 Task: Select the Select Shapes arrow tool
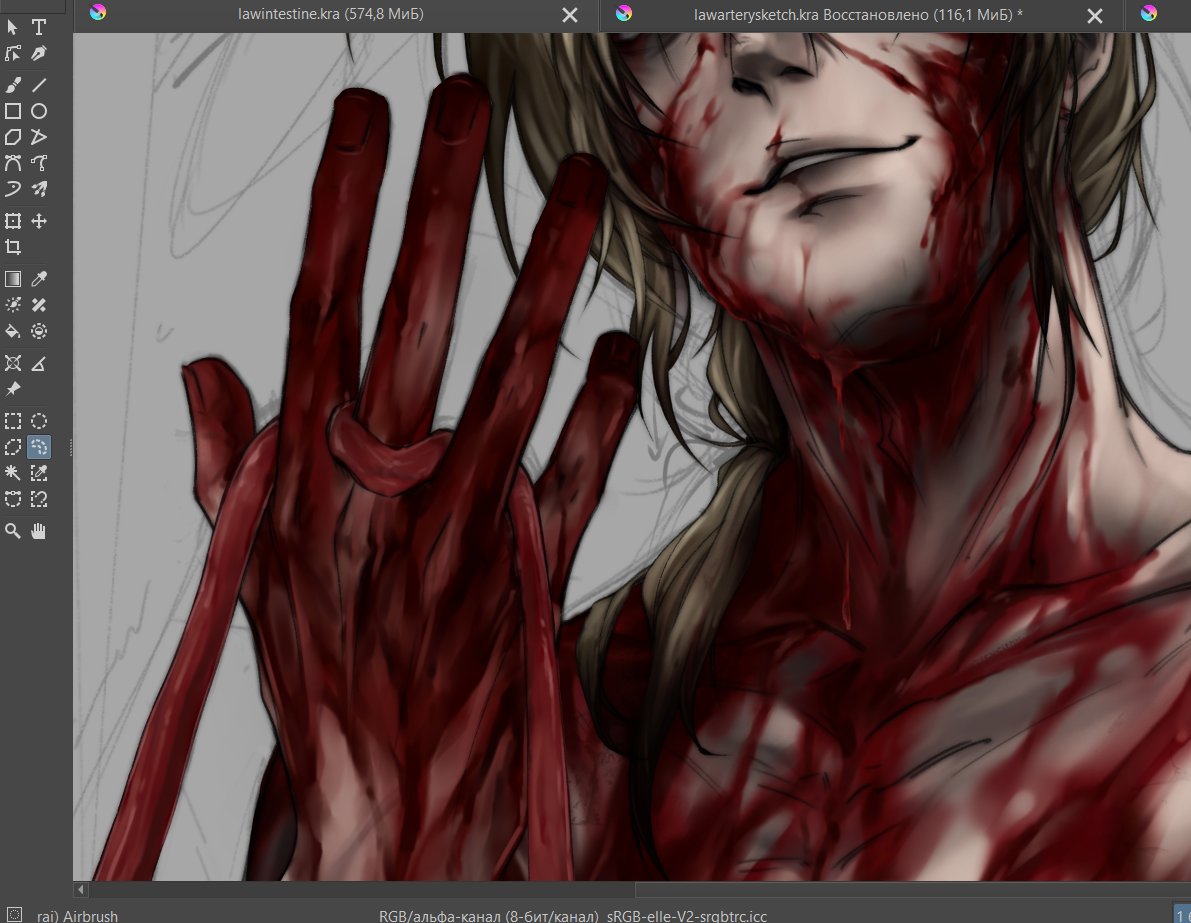point(13,27)
